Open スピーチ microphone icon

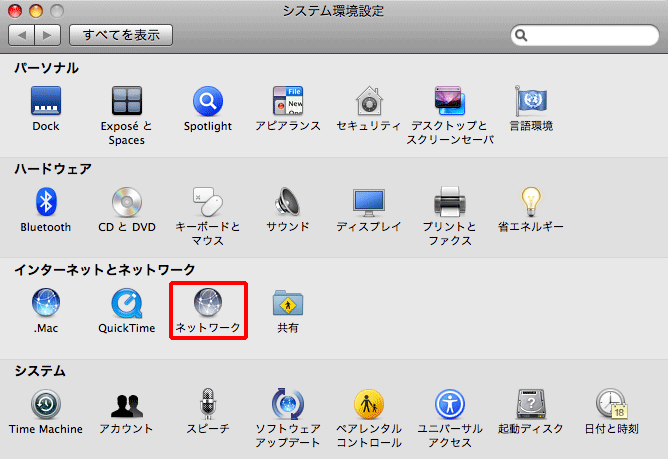(207, 404)
